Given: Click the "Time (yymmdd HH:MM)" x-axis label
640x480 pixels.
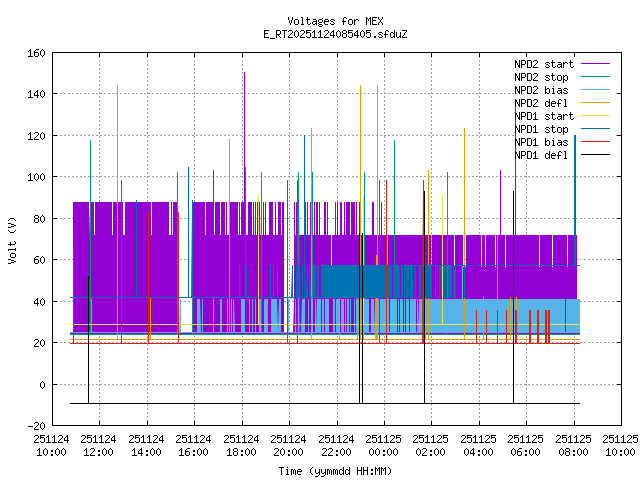Looking at the screenshot, I should pyautogui.click(x=335, y=470).
